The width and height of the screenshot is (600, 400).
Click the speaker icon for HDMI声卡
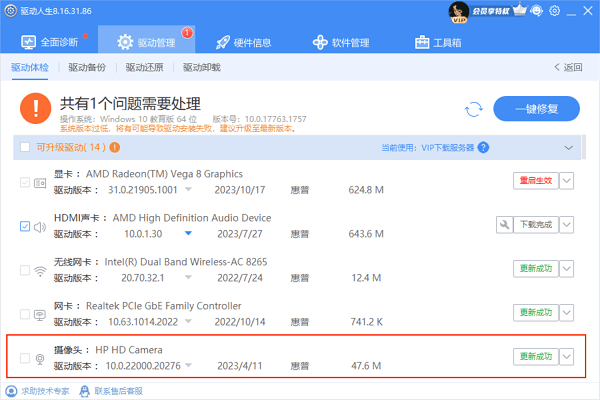tap(40, 227)
